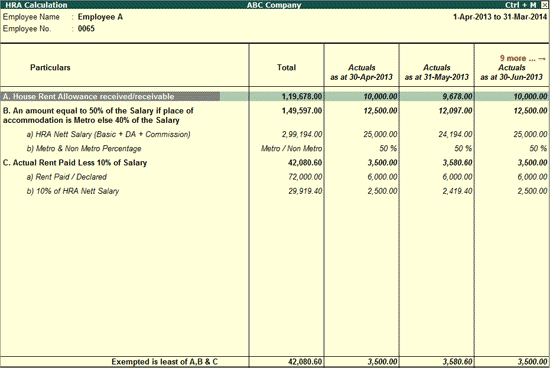
Task: Click HRA total amount 1,19,678.00
Action: 302,96
